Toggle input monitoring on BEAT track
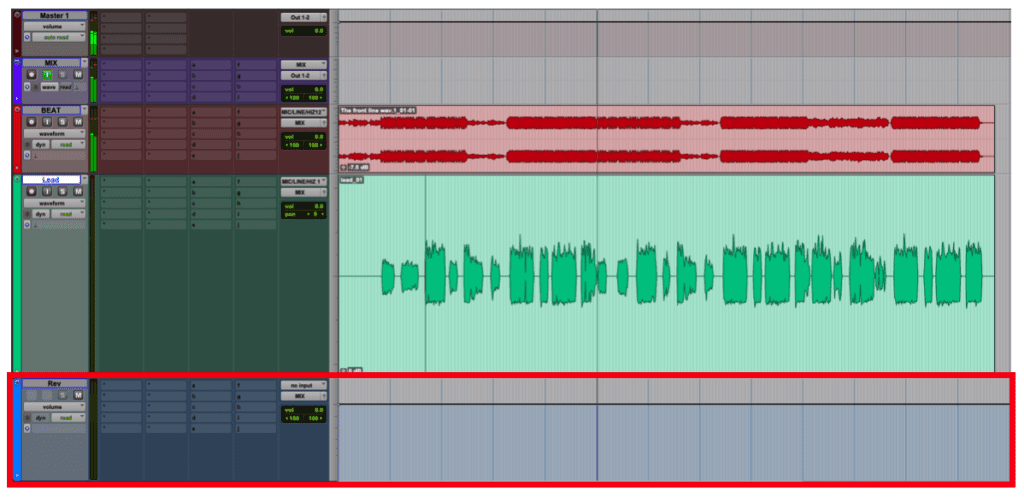Viewport: 1024px width, 497px height. pyautogui.click(x=46, y=122)
